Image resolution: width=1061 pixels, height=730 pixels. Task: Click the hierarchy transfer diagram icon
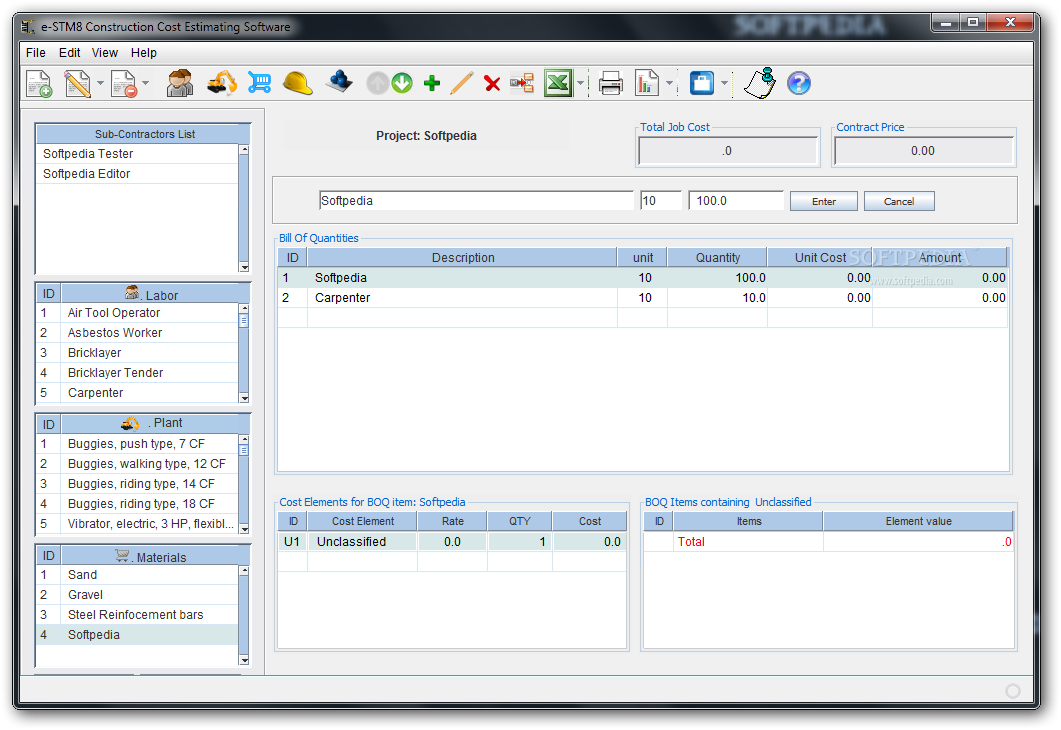pyautogui.click(x=522, y=83)
